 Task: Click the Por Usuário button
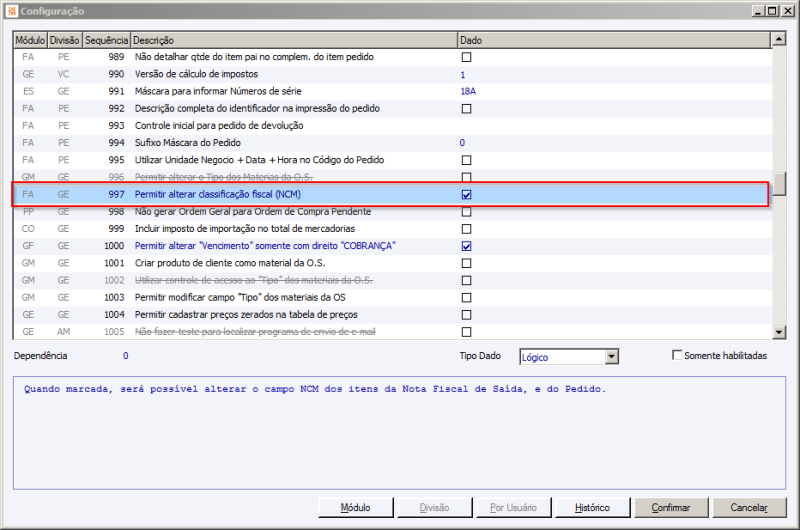[513, 508]
